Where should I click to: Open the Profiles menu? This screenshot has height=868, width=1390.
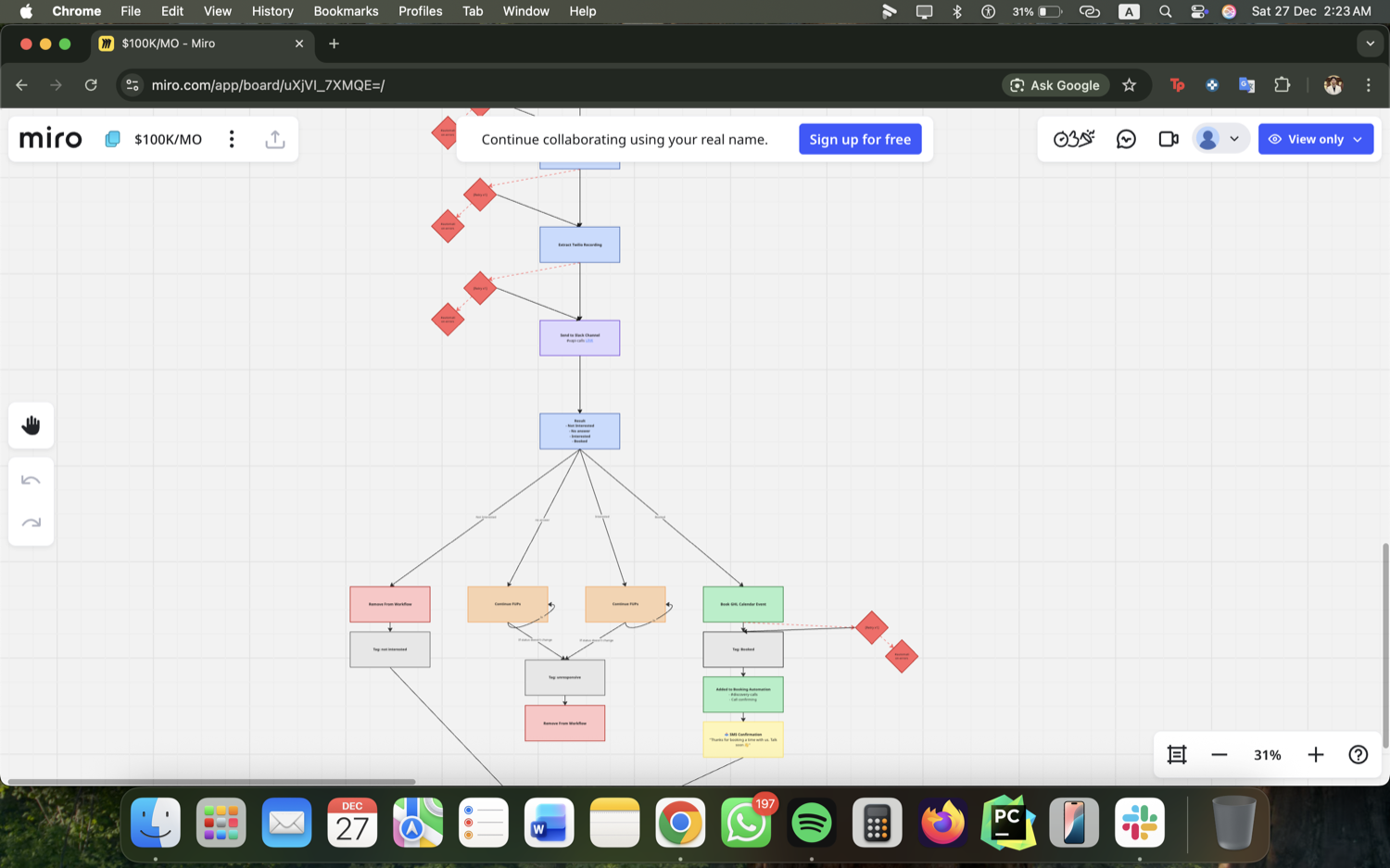[x=420, y=11]
